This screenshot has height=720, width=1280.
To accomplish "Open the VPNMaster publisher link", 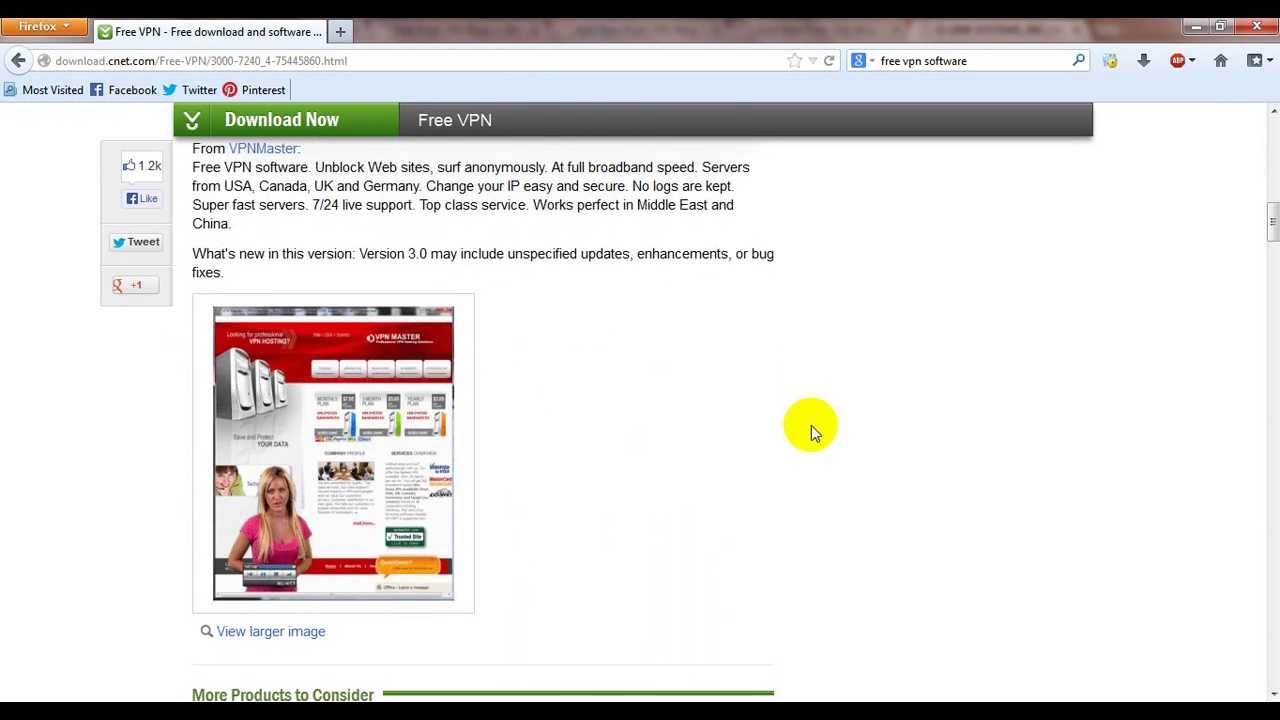I will pos(264,148).
